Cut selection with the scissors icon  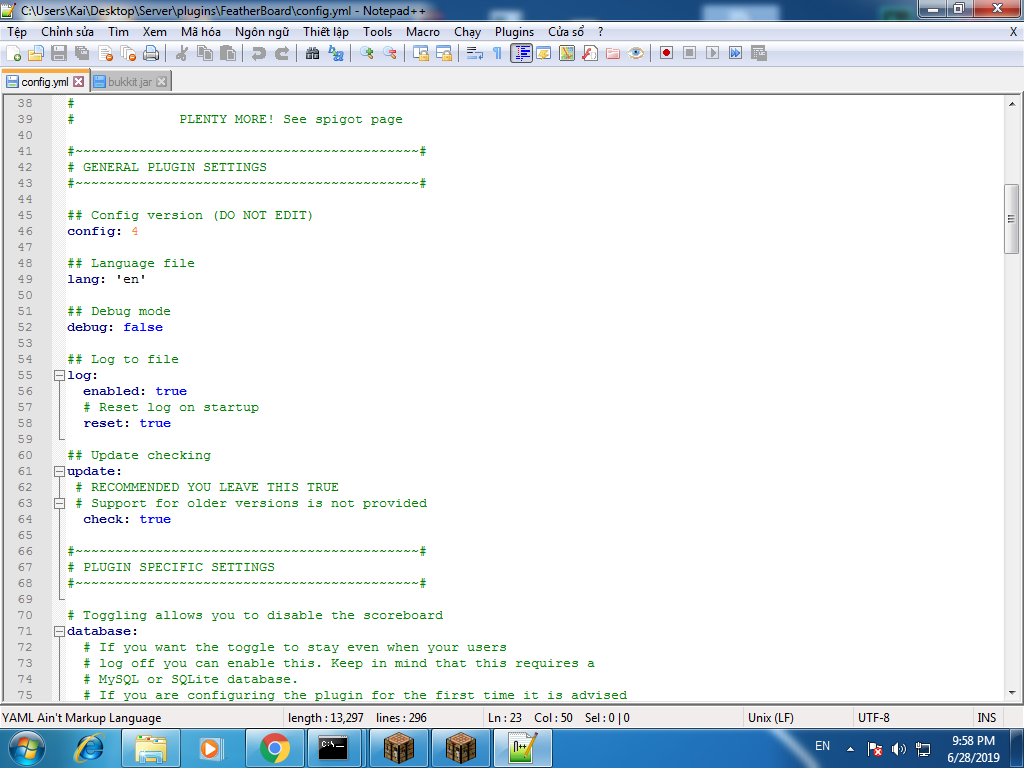[182, 54]
